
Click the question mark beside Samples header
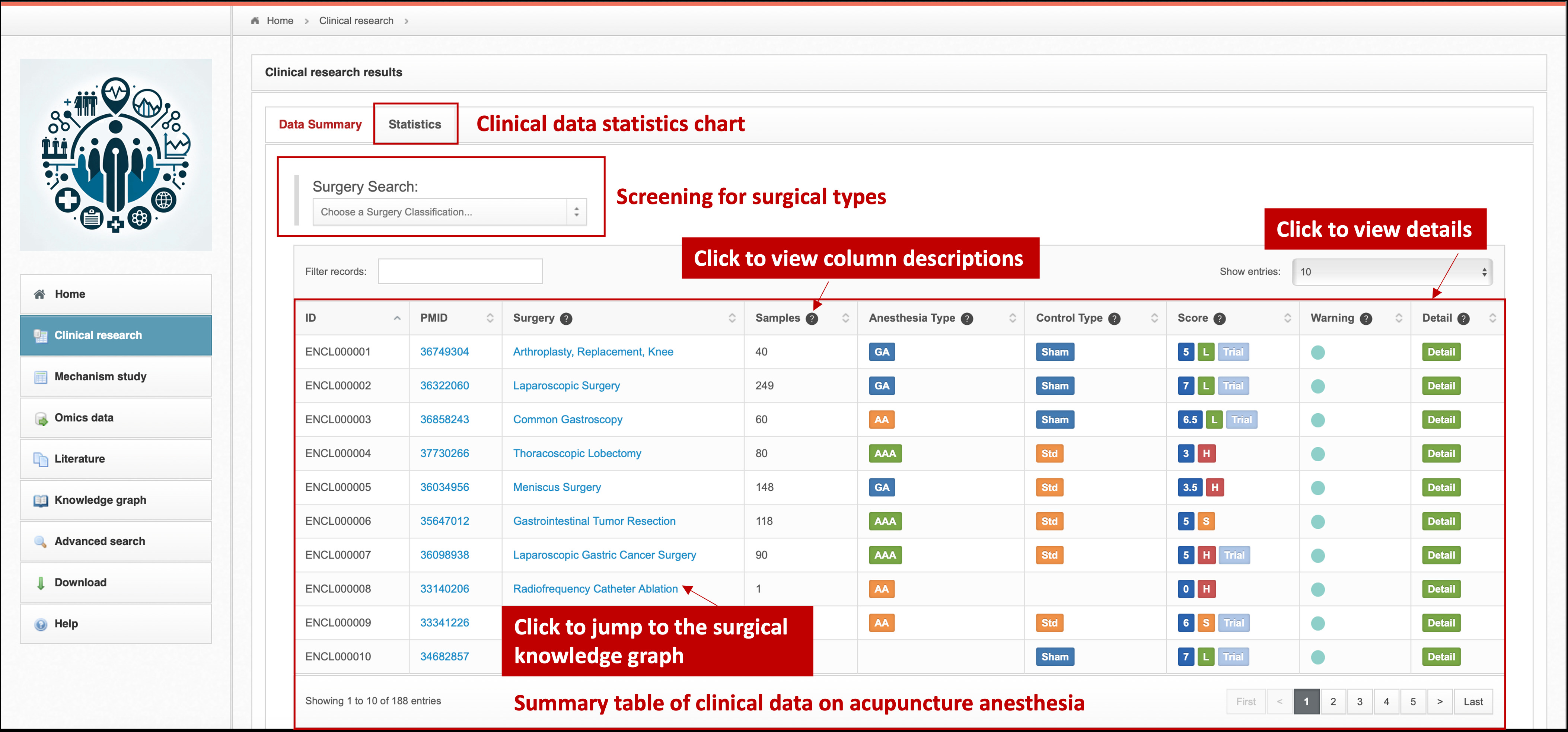pos(812,318)
